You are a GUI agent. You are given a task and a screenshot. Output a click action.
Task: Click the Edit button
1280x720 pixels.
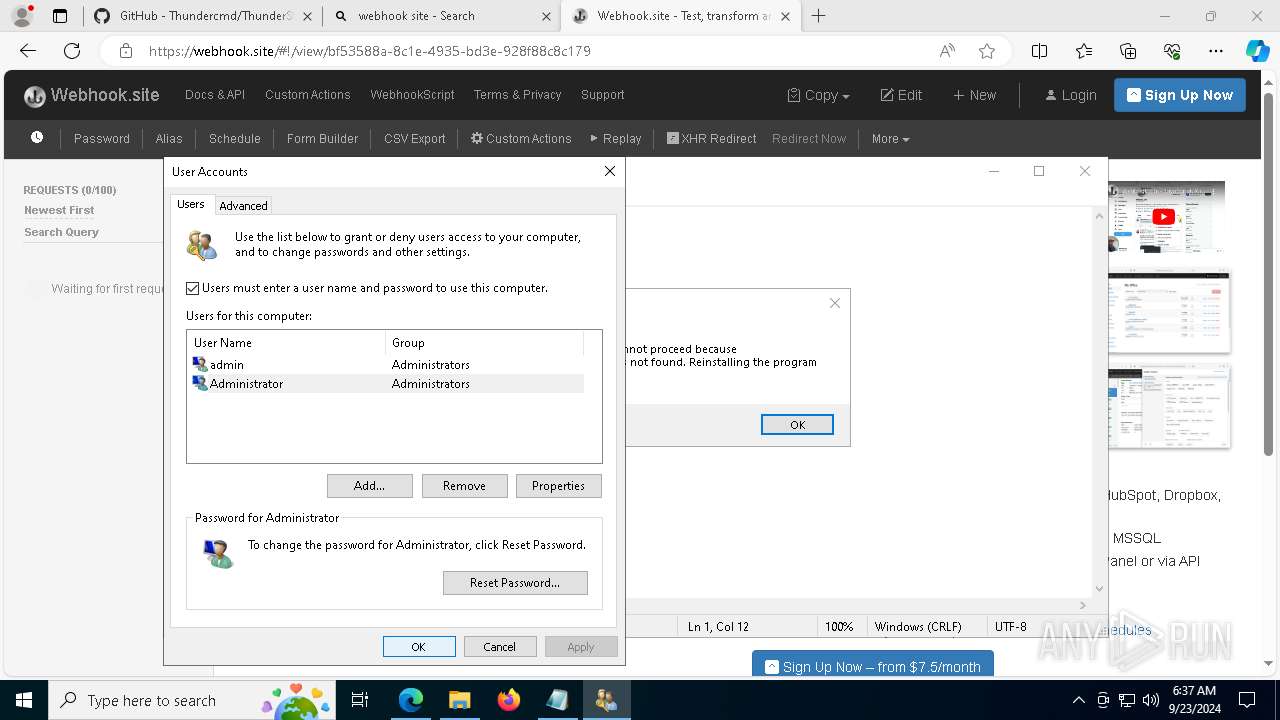click(x=901, y=95)
